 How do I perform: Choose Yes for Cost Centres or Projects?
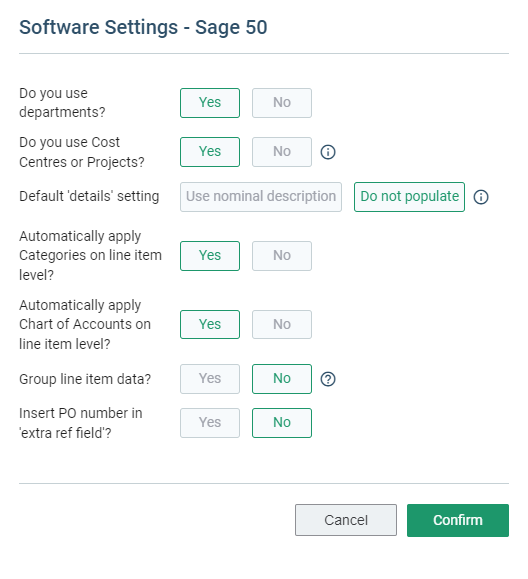(x=210, y=152)
